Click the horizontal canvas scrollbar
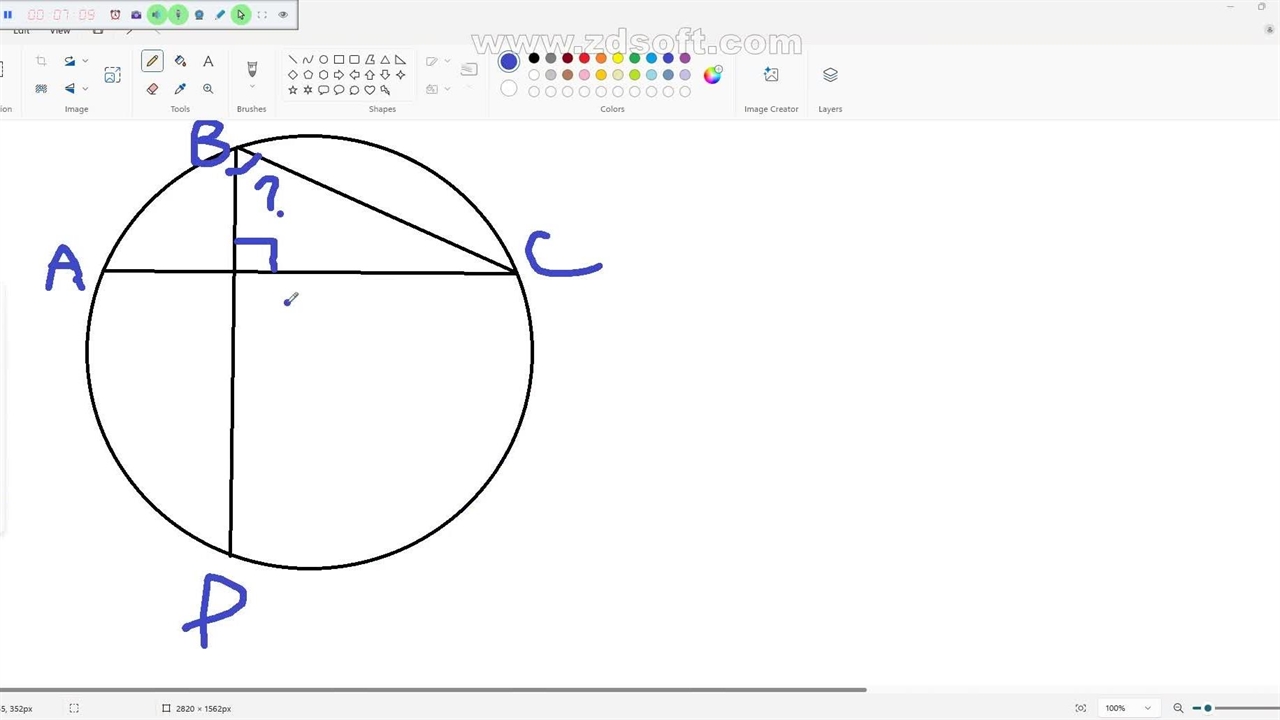This screenshot has height=720, width=1280. click(x=432, y=689)
